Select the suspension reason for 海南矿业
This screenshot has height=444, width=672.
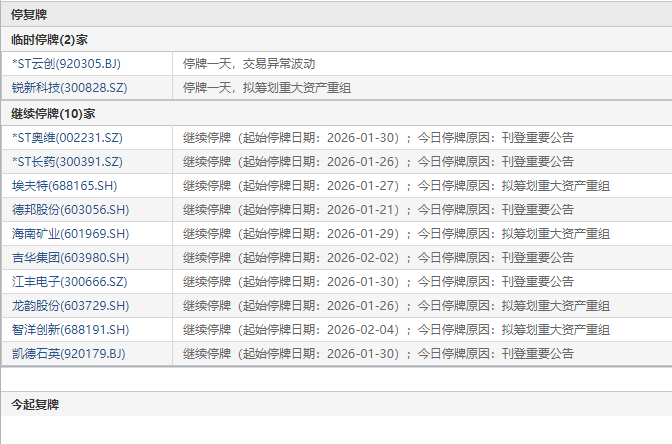pyautogui.click(x=396, y=234)
